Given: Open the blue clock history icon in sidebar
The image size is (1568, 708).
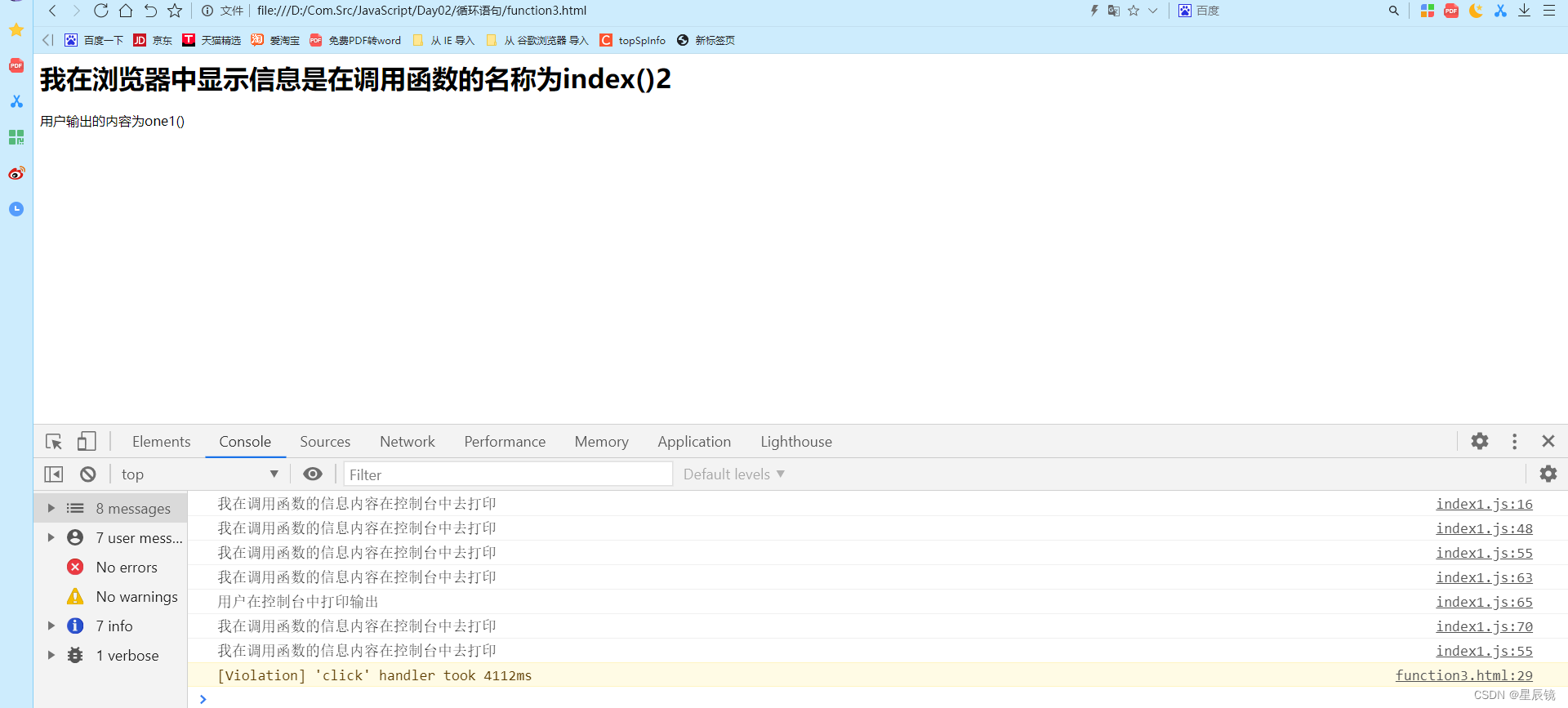Looking at the screenshot, I should tap(16, 209).
